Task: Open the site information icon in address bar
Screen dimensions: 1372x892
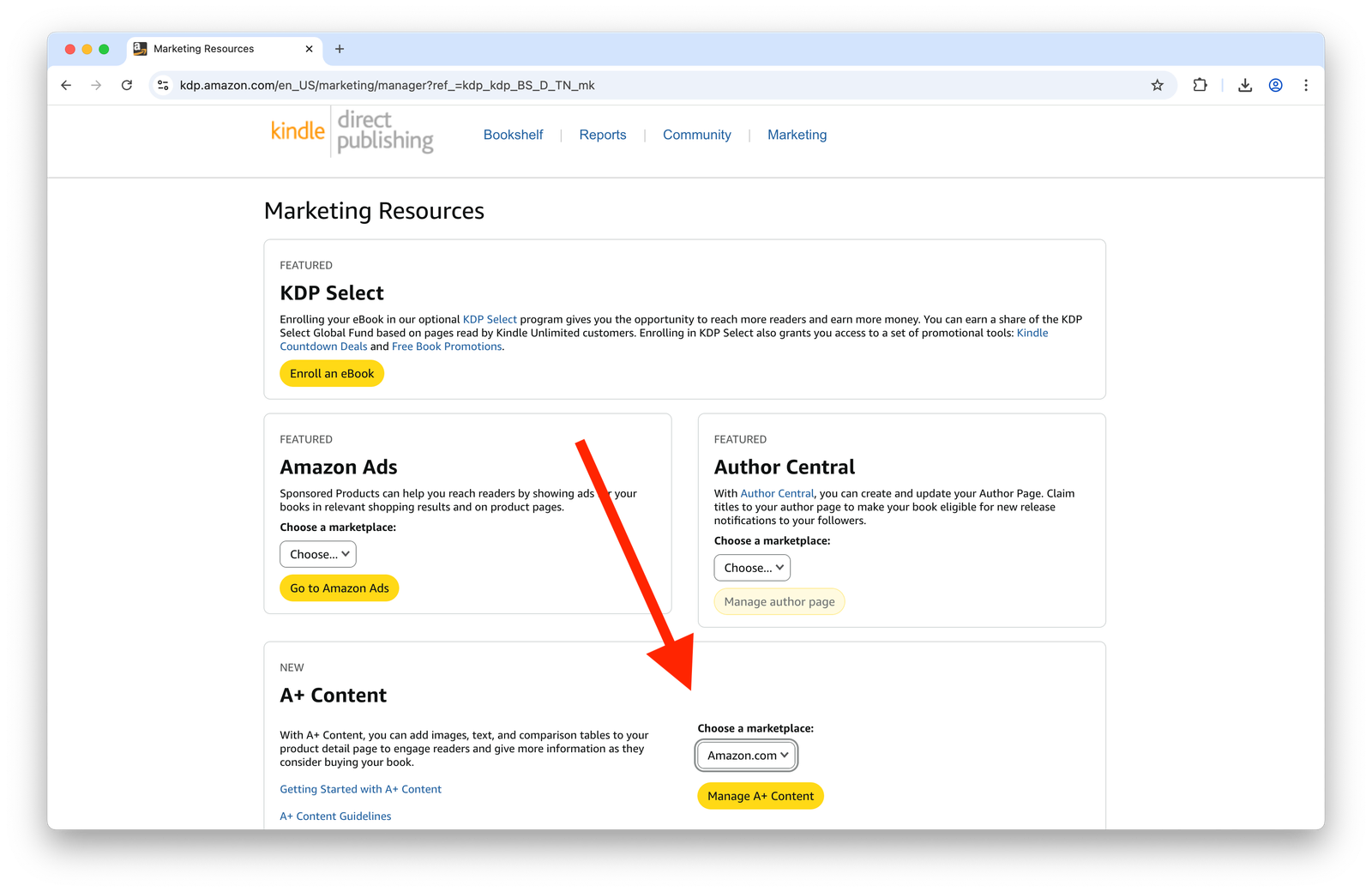Action: (163, 85)
